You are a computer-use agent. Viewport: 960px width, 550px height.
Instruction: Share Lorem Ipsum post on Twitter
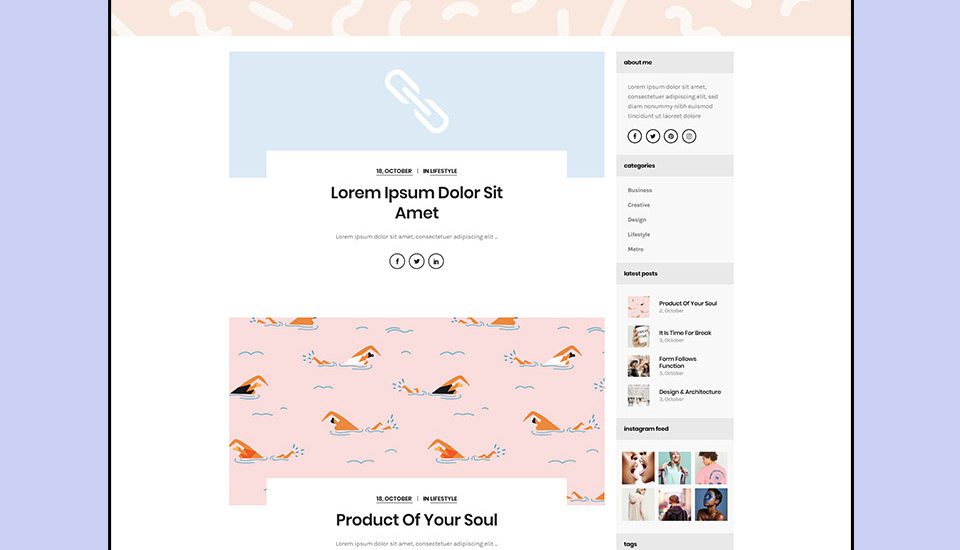click(x=416, y=262)
